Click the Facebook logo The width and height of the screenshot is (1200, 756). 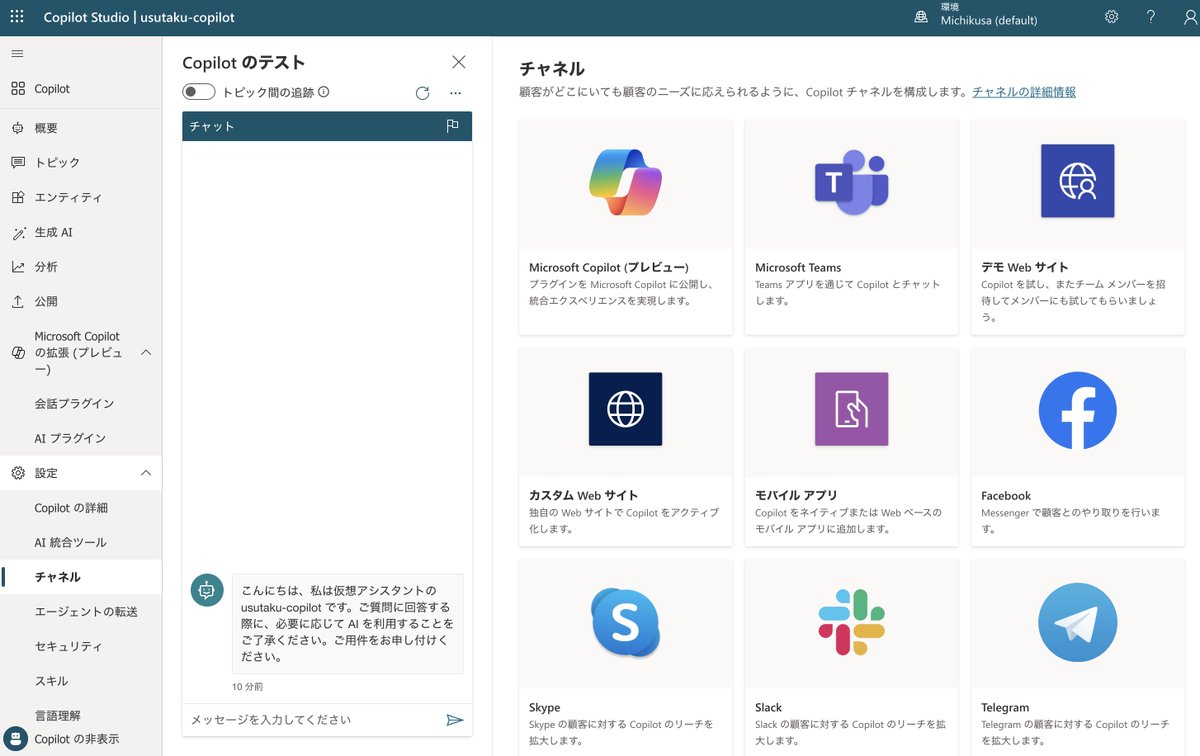pos(1077,410)
